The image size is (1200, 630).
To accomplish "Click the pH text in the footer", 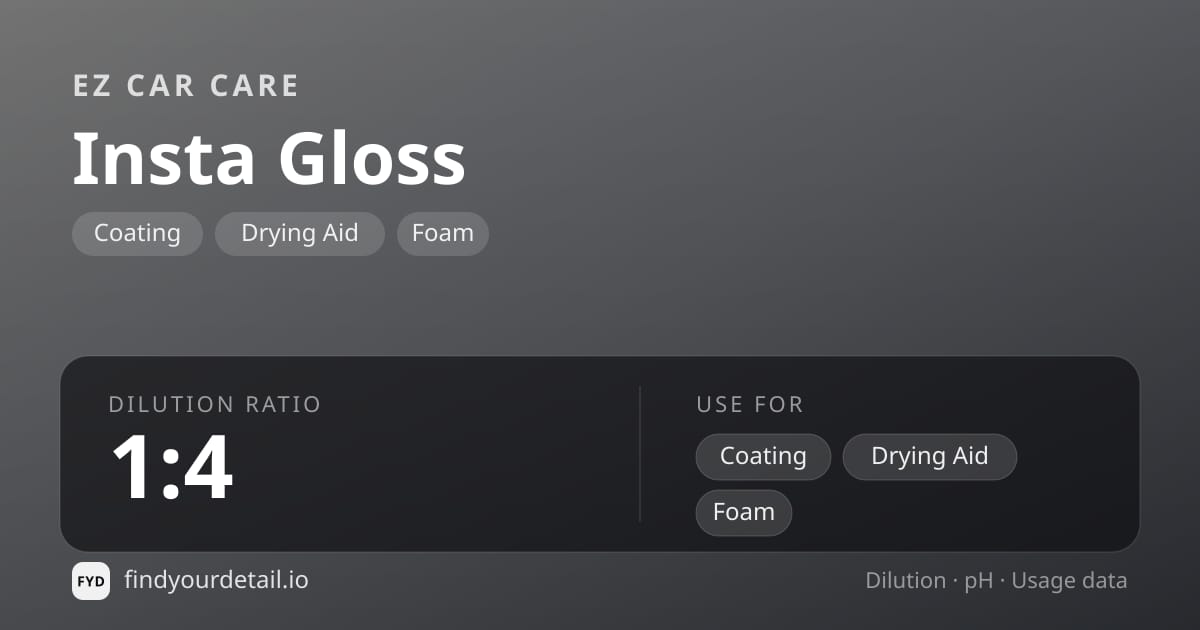I will (x=978, y=582).
